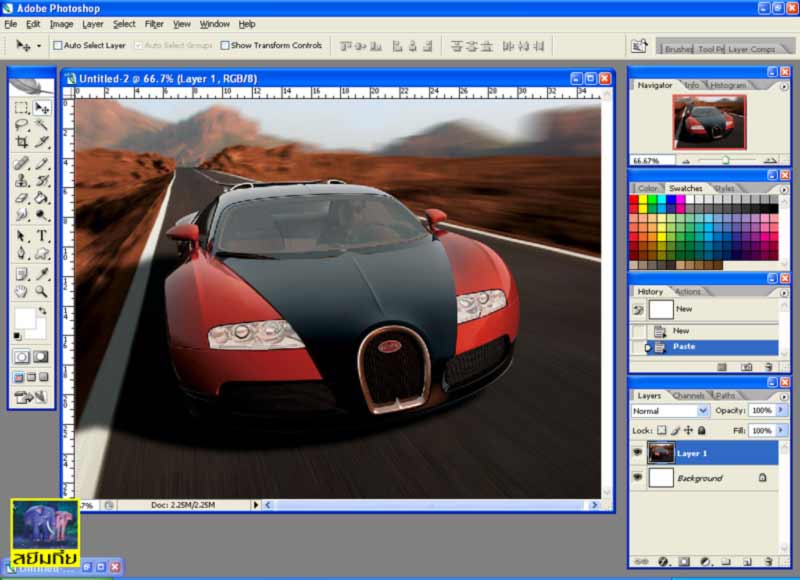Delete layer using Layers trash icon
The height and width of the screenshot is (580, 800).
[x=769, y=562]
